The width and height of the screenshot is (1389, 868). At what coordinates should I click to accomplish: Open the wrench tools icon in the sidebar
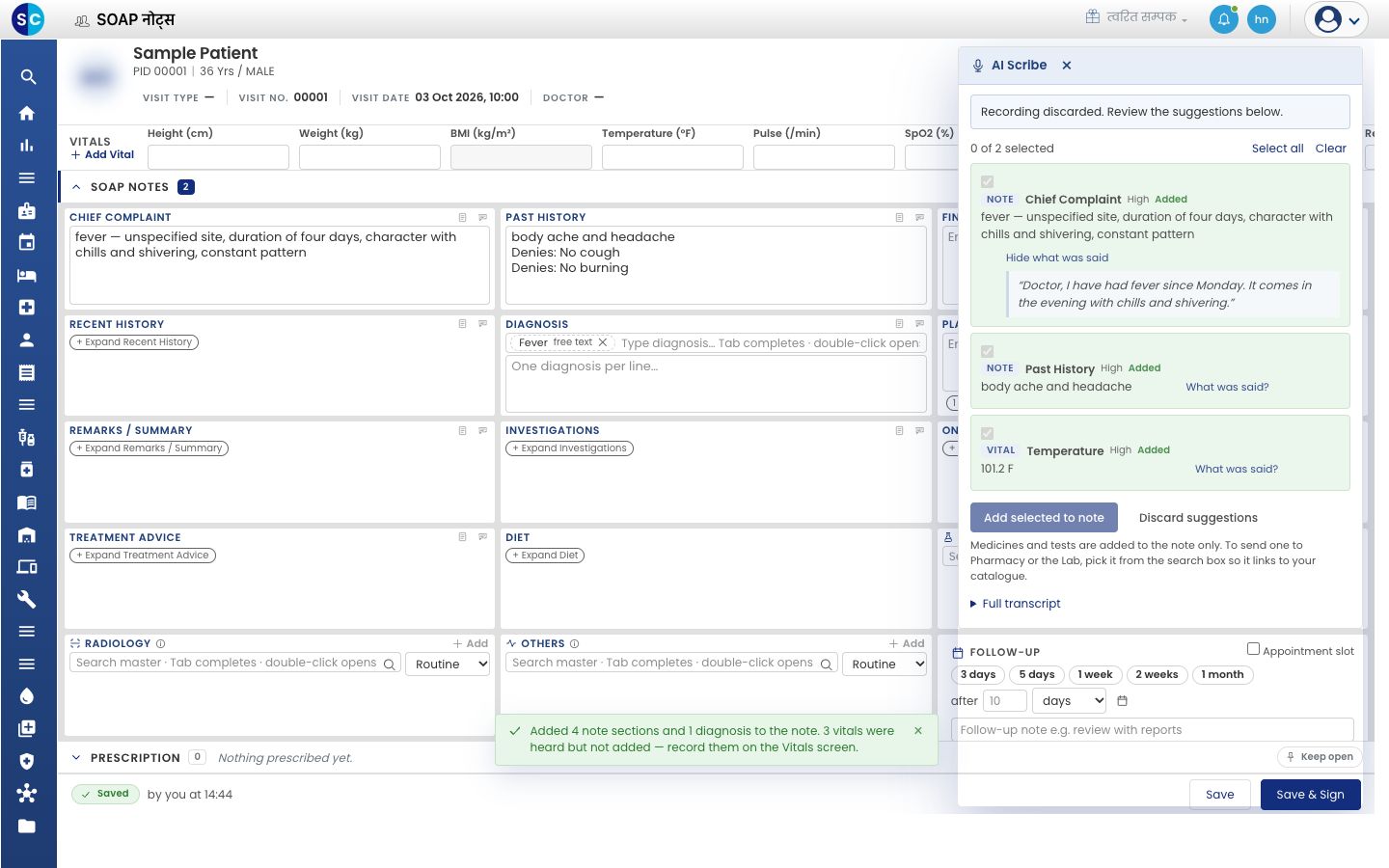point(27,599)
